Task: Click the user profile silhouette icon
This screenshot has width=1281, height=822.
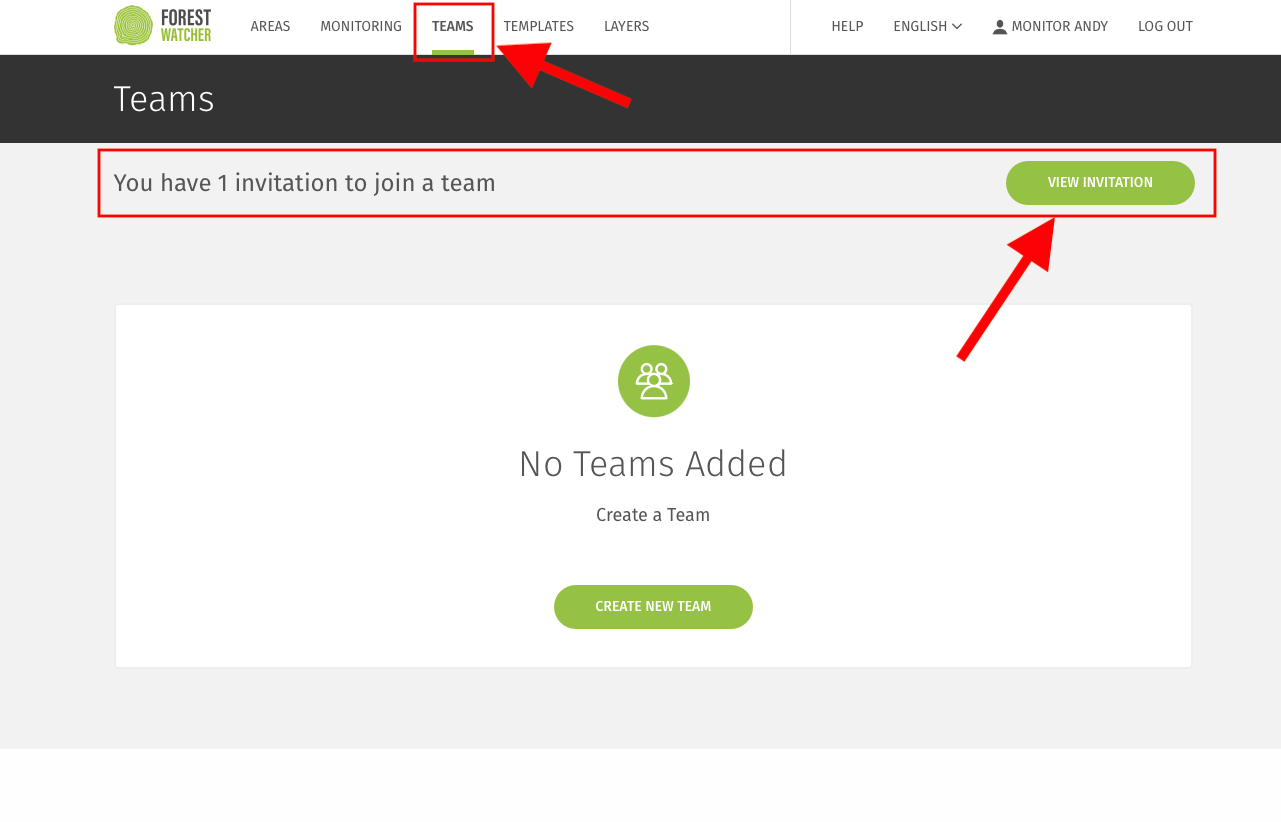Action: 1000,27
